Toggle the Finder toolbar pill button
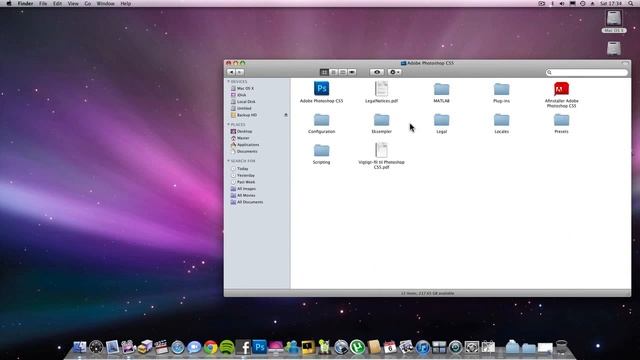The image size is (640, 360). tap(625, 63)
